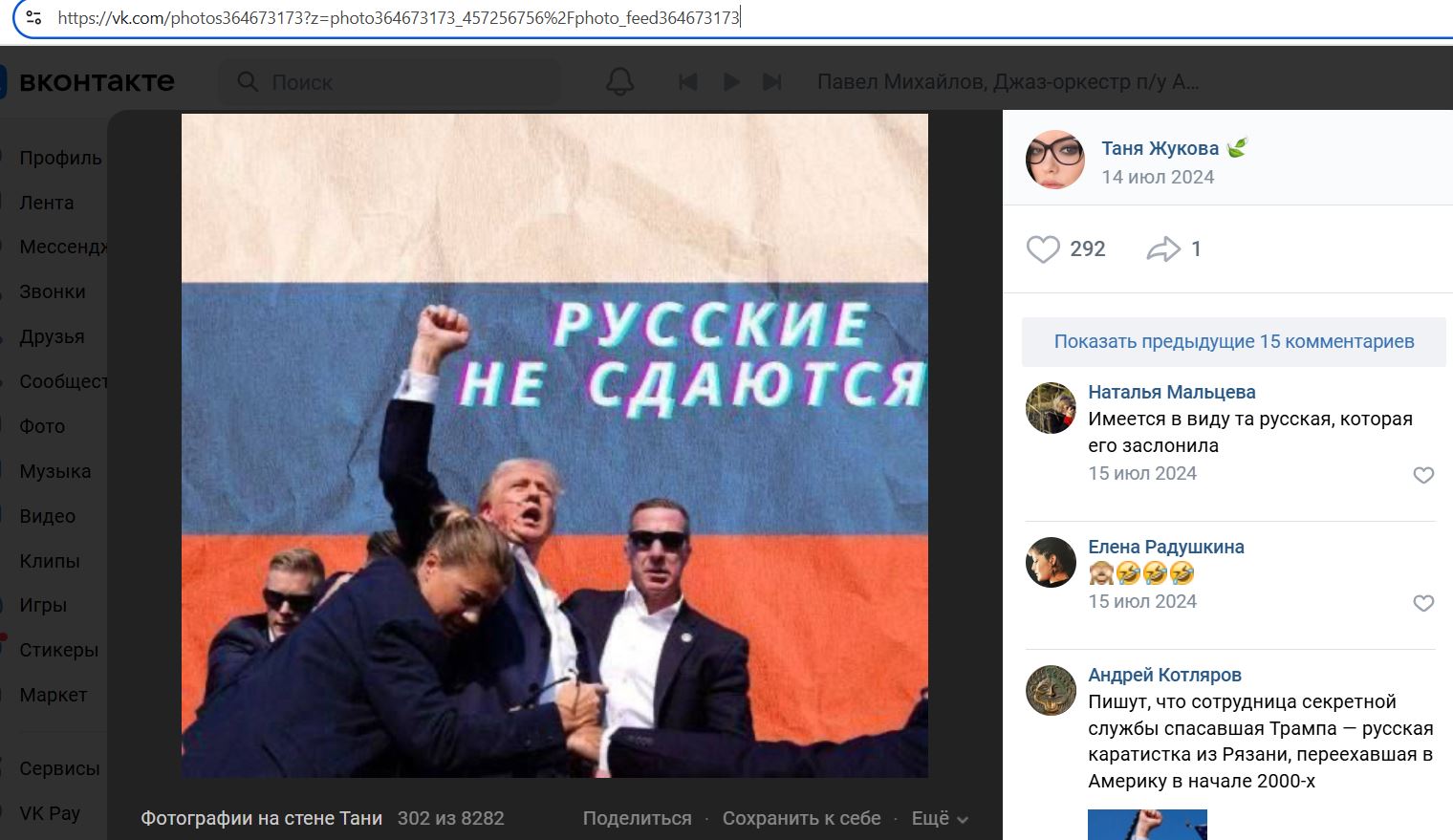This screenshot has width=1453, height=840.
Task: Like Наталья Мальцева's comment
Action: [x=1423, y=475]
